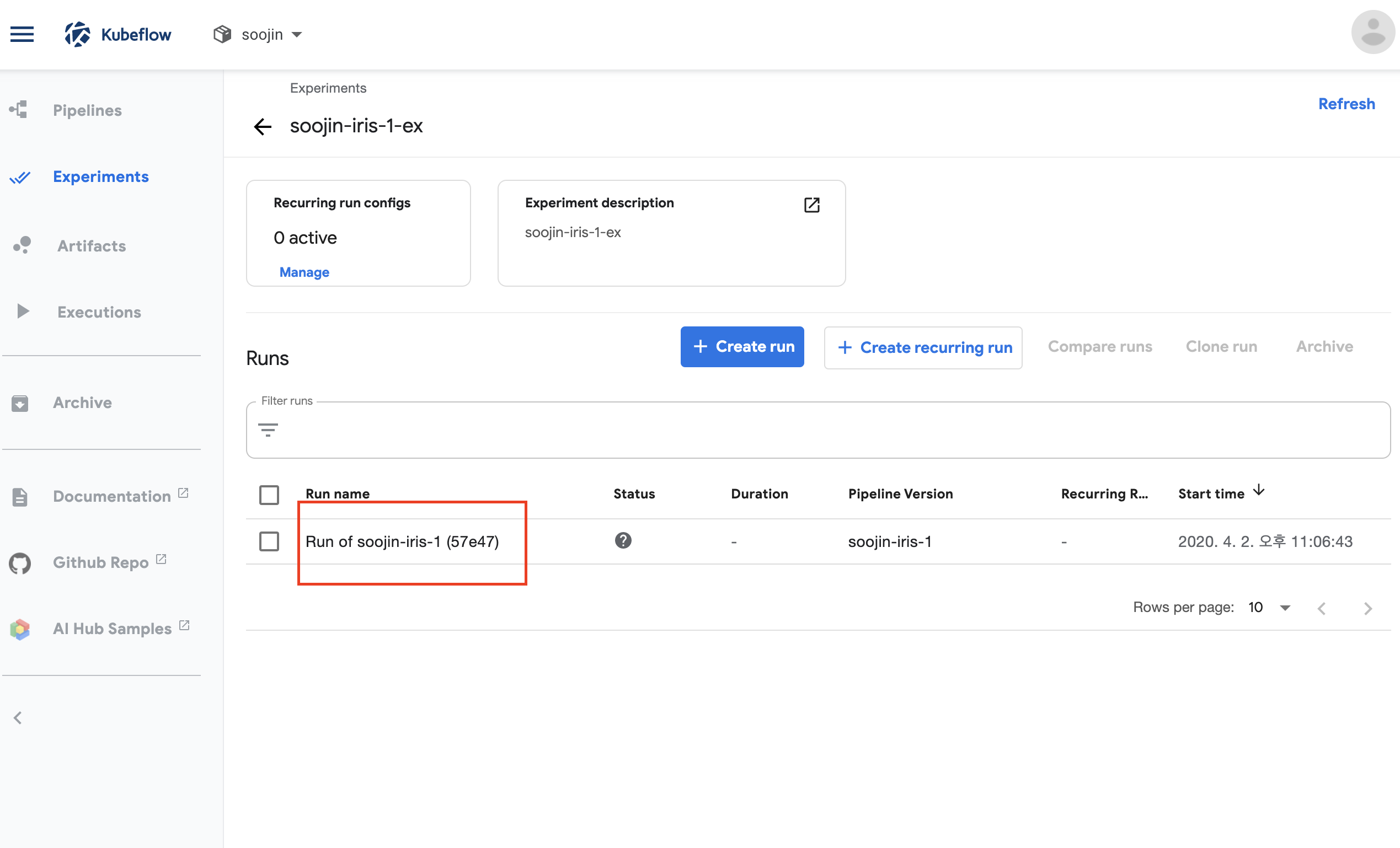Click the Manage recurring runs link

(304, 272)
